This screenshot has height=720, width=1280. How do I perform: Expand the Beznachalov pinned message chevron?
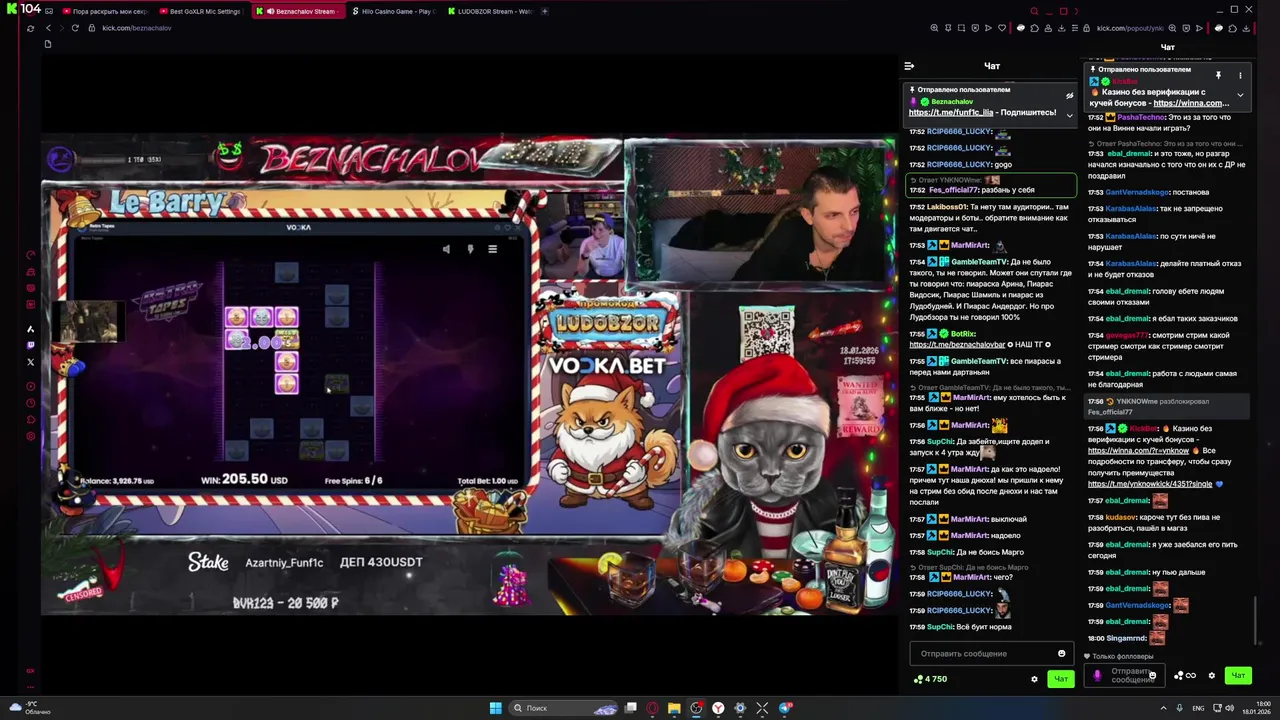click(x=1069, y=114)
